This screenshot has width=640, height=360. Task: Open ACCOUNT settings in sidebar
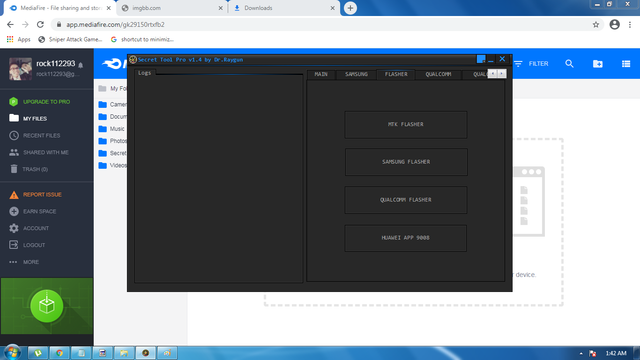(29, 228)
